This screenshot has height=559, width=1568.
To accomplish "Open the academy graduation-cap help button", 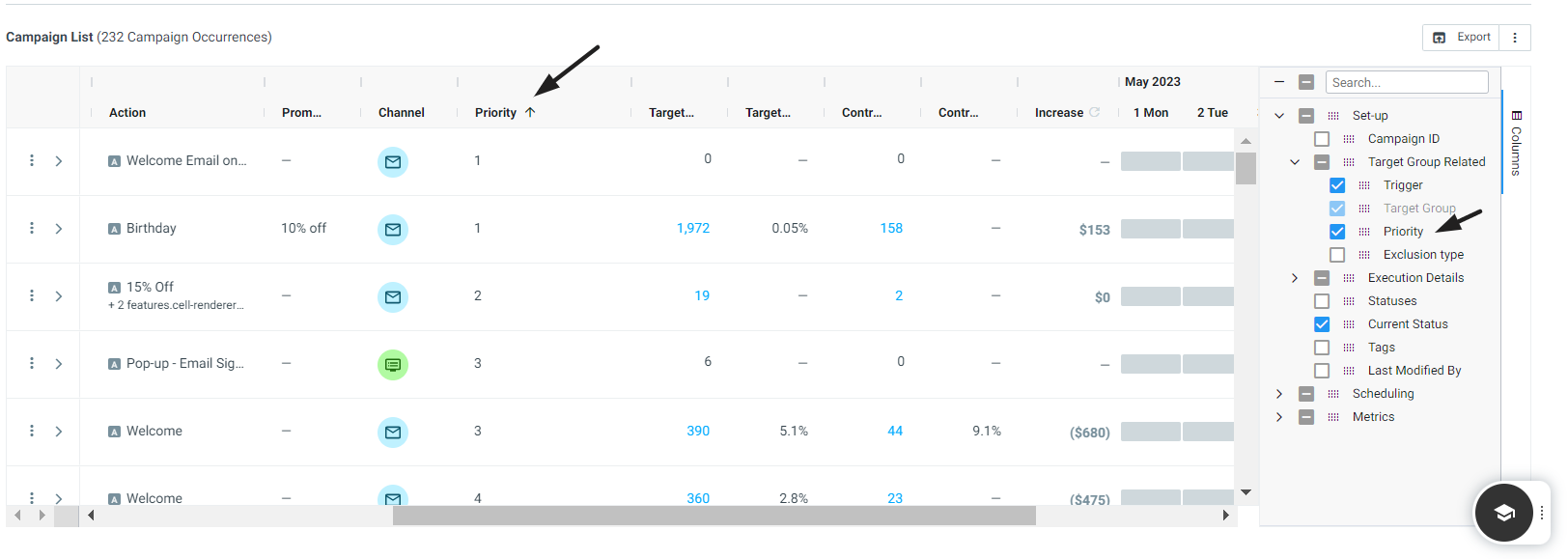I will click(x=1504, y=513).
